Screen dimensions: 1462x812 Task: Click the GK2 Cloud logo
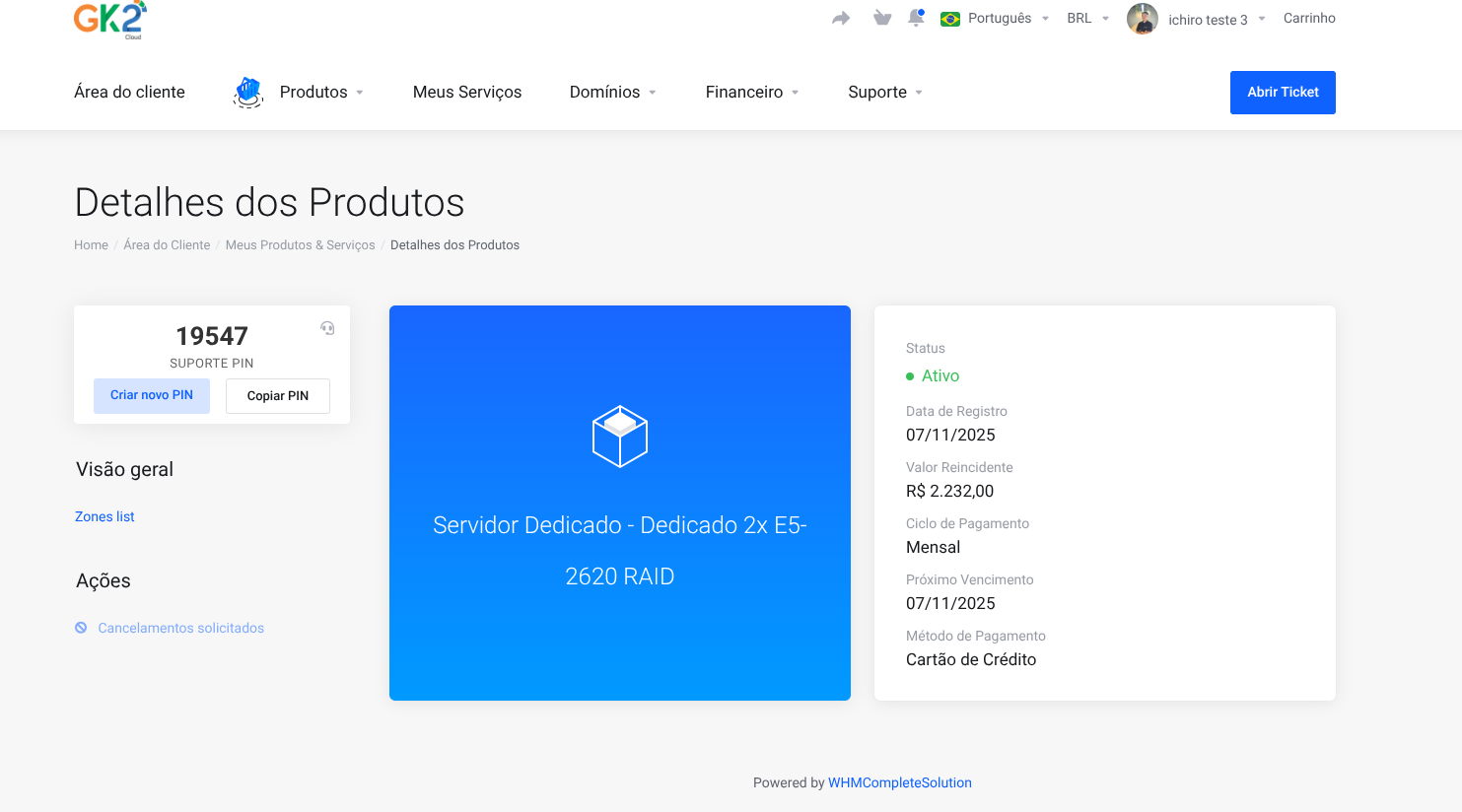tap(109, 19)
